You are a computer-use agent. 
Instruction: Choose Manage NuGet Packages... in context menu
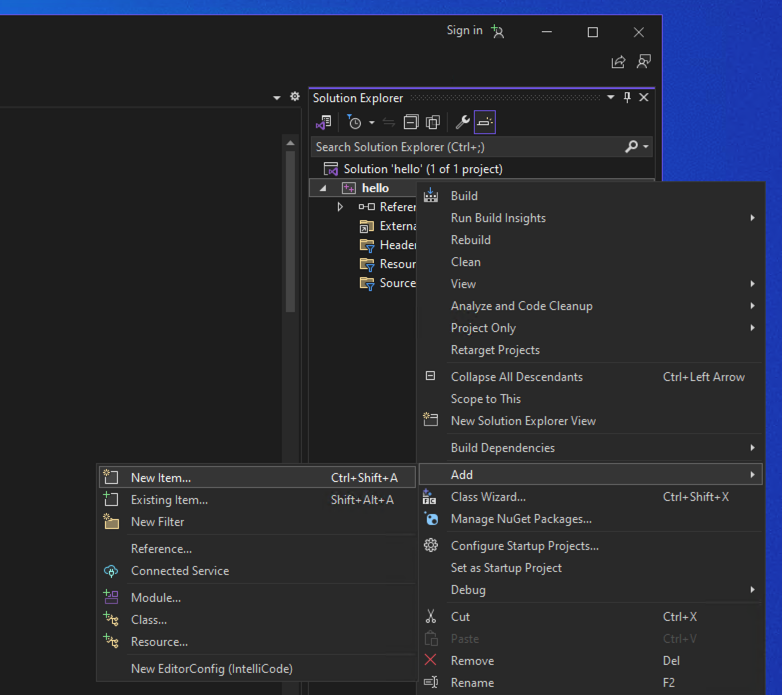520,519
